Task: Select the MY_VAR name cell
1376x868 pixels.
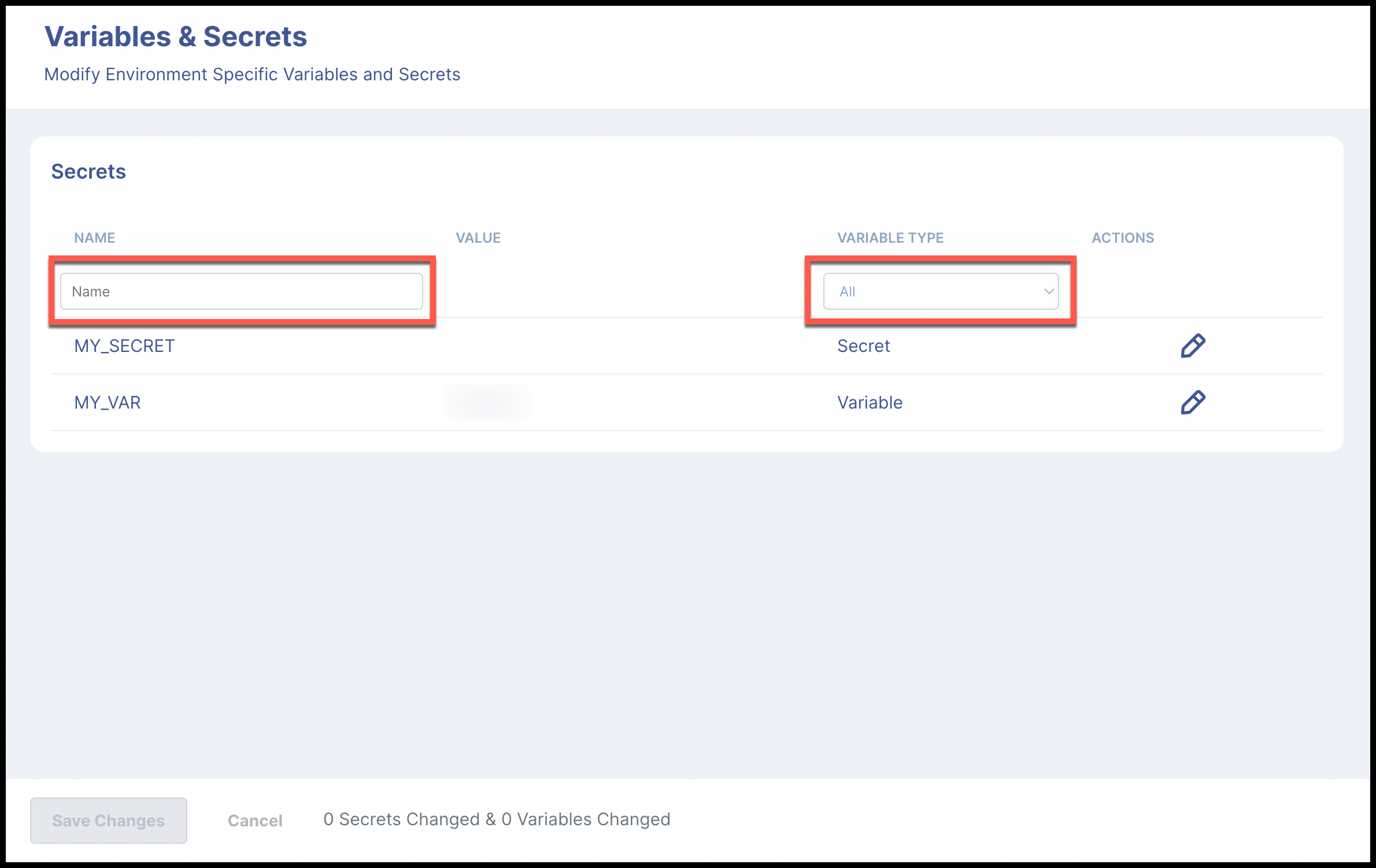Action: pyautogui.click(x=108, y=402)
